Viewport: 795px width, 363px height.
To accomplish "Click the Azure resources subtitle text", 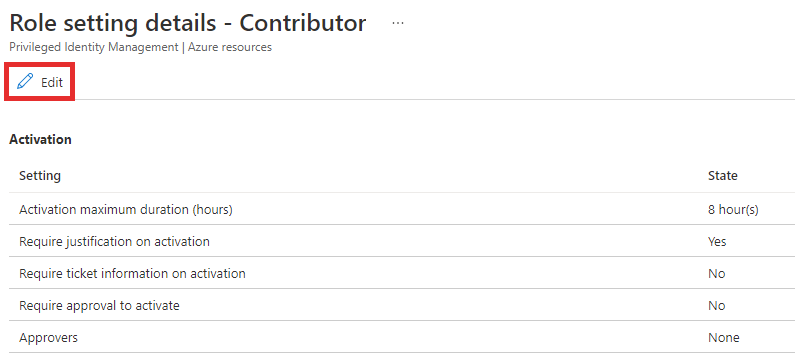I will [230, 47].
